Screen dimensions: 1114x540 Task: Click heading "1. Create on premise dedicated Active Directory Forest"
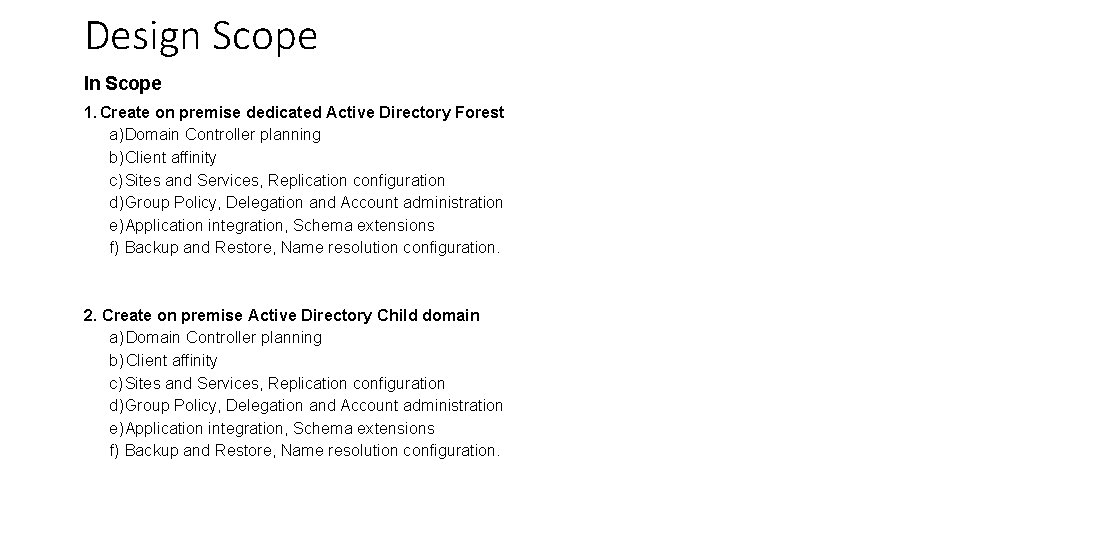pyautogui.click(x=294, y=113)
